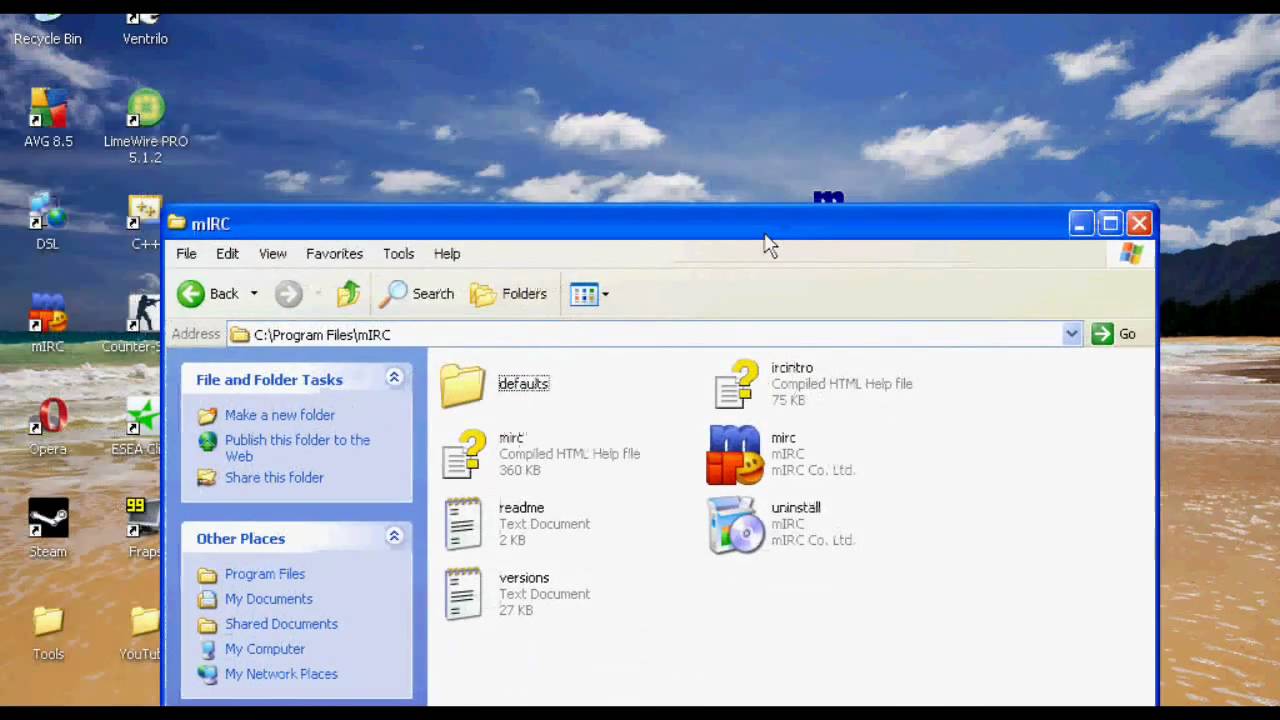Open the File menu
This screenshot has height=720, width=1280.
tap(186, 254)
